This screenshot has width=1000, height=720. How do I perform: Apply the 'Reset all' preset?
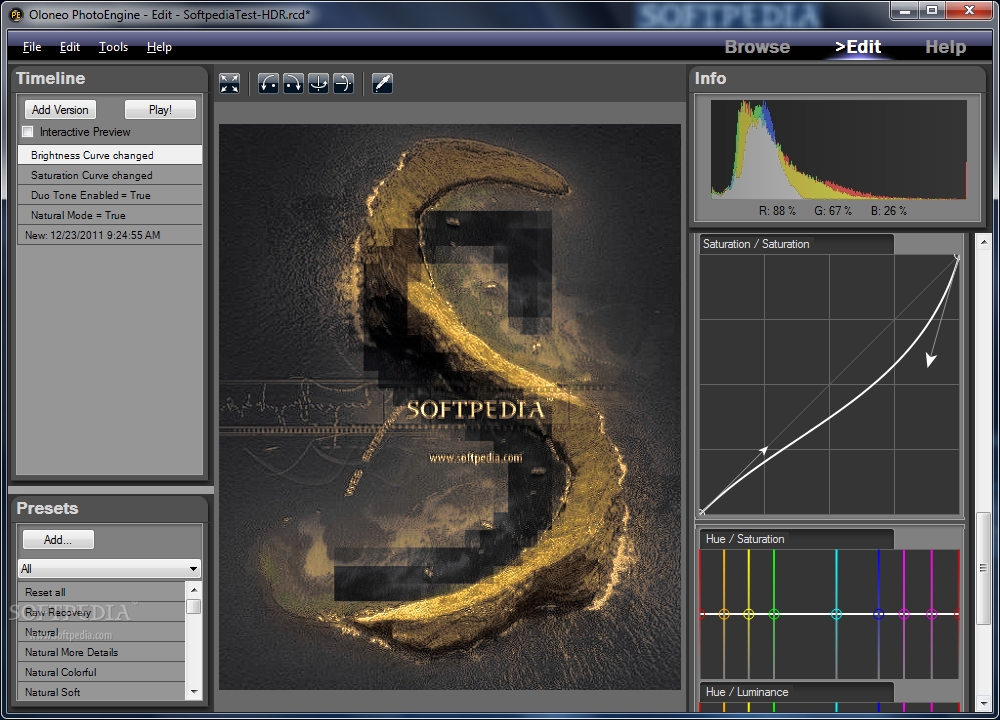tap(101, 592)
